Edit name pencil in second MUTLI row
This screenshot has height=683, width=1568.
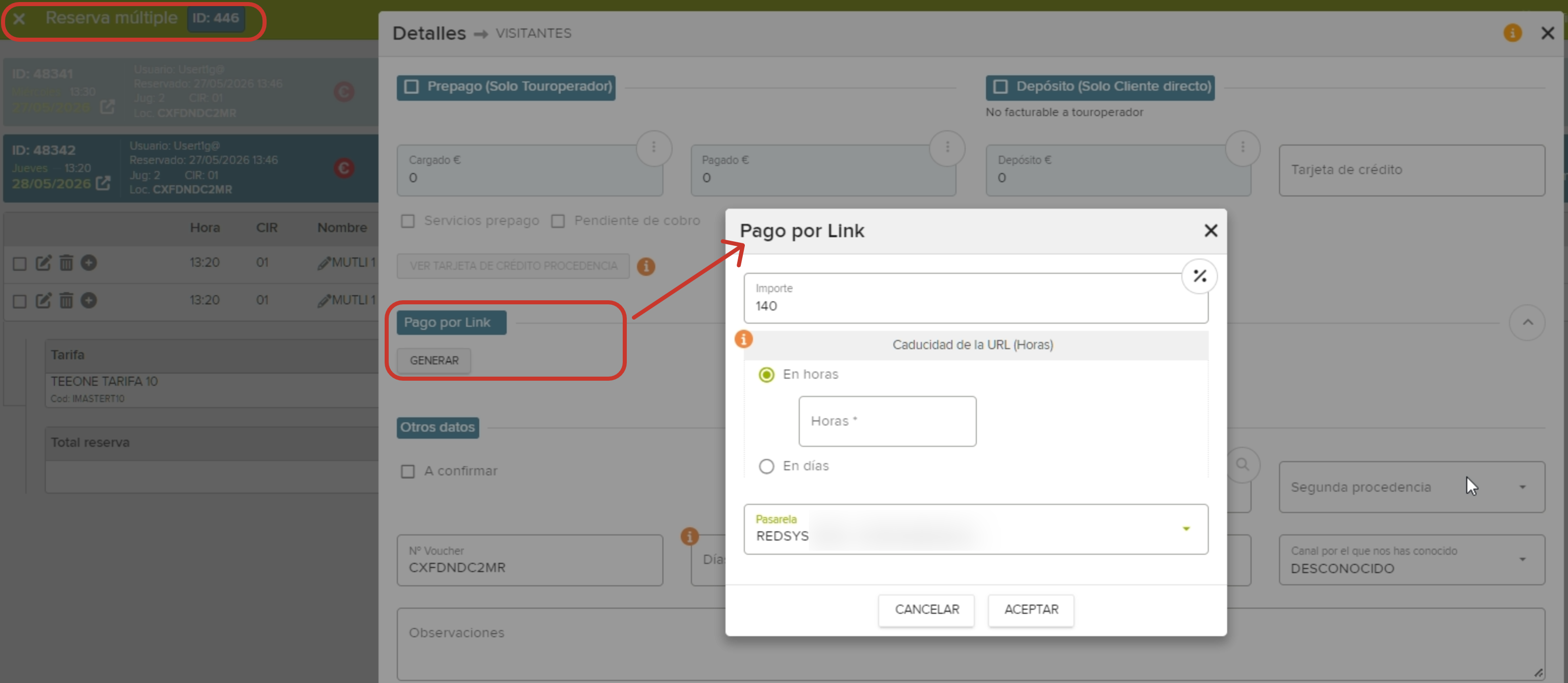pos(324,301)
